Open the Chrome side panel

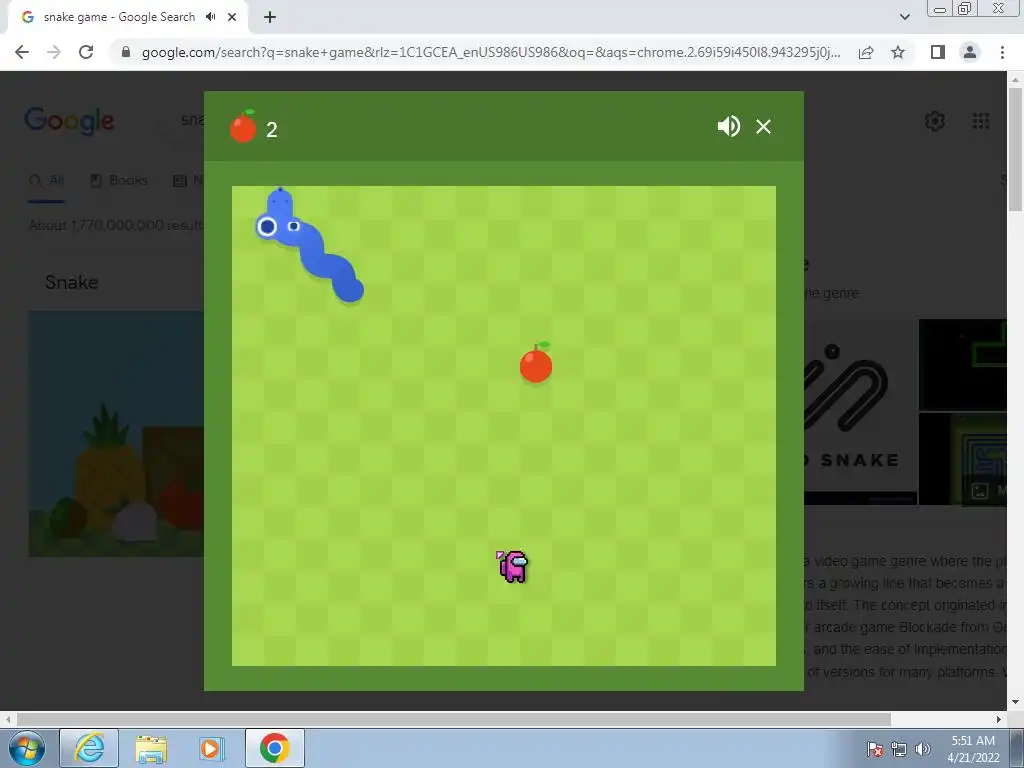click(x=938, y=52)
